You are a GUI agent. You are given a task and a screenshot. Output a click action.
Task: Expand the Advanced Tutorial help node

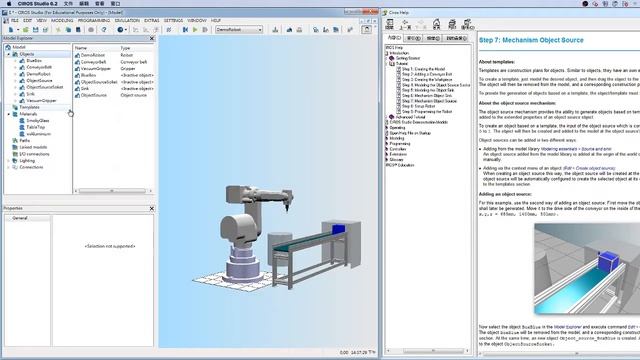pyautogui.click(x=387, y=117)
